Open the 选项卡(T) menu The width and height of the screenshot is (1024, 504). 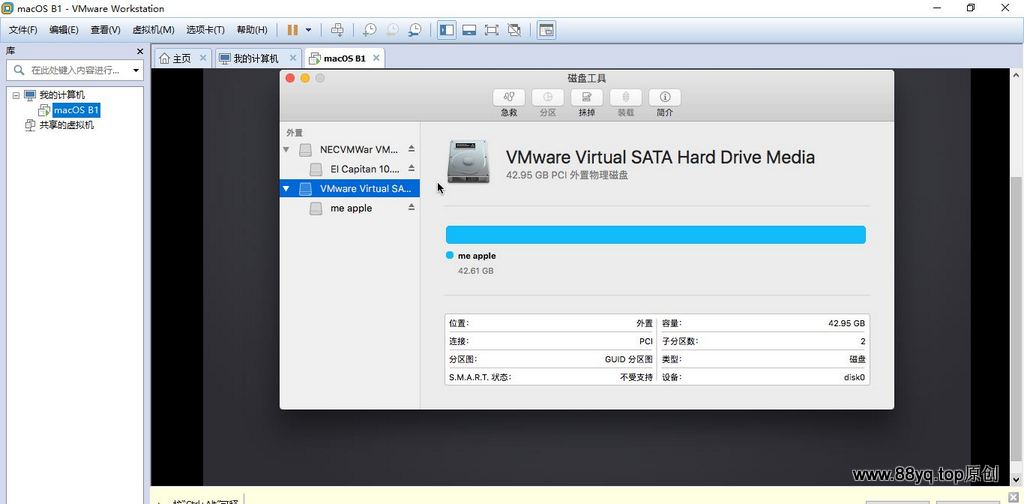tap(205, 30)
